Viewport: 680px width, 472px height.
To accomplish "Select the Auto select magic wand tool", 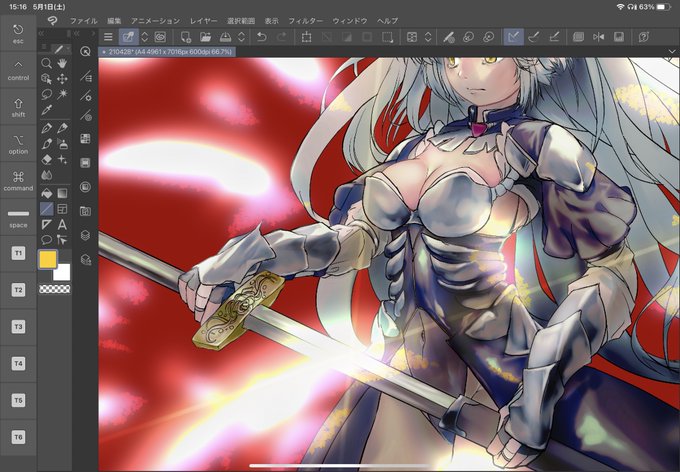I will point(62,94).
